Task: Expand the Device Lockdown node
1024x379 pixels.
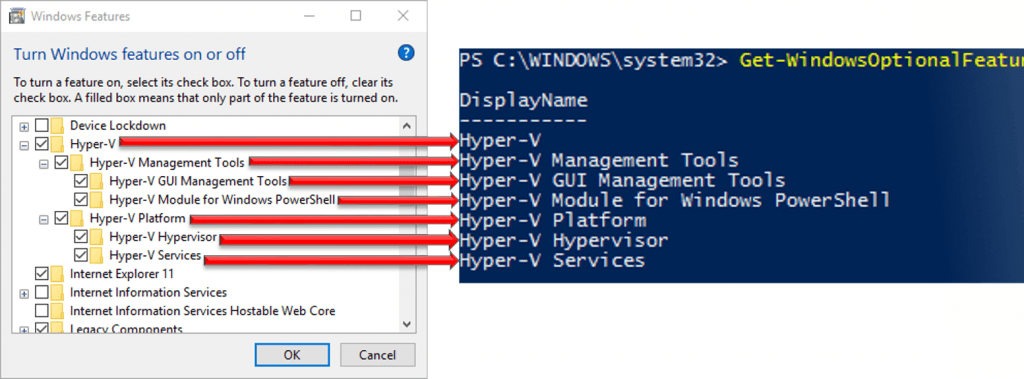Action: click(x=24, y=126)
